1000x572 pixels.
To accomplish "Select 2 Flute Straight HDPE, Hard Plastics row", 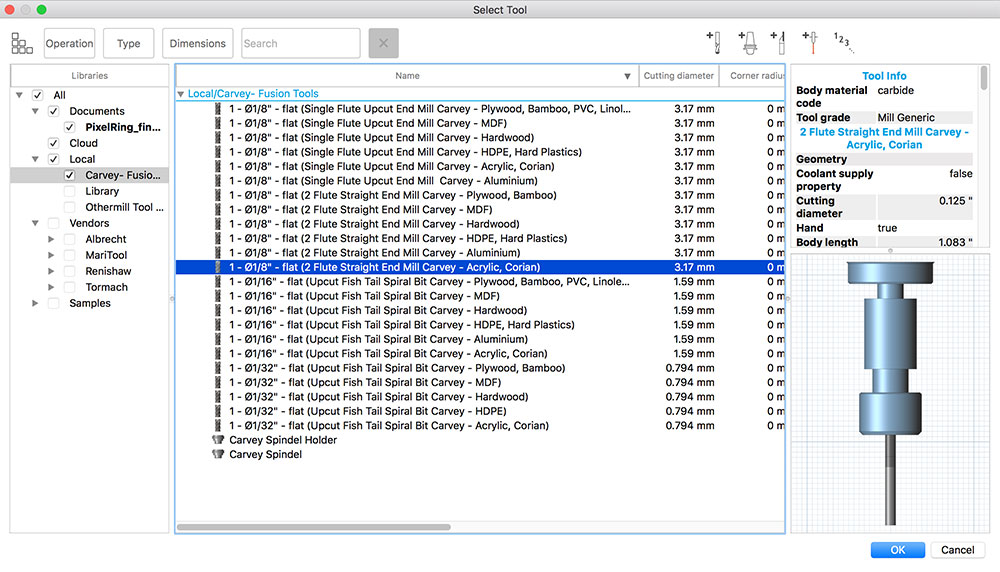I will click(480, 238).
